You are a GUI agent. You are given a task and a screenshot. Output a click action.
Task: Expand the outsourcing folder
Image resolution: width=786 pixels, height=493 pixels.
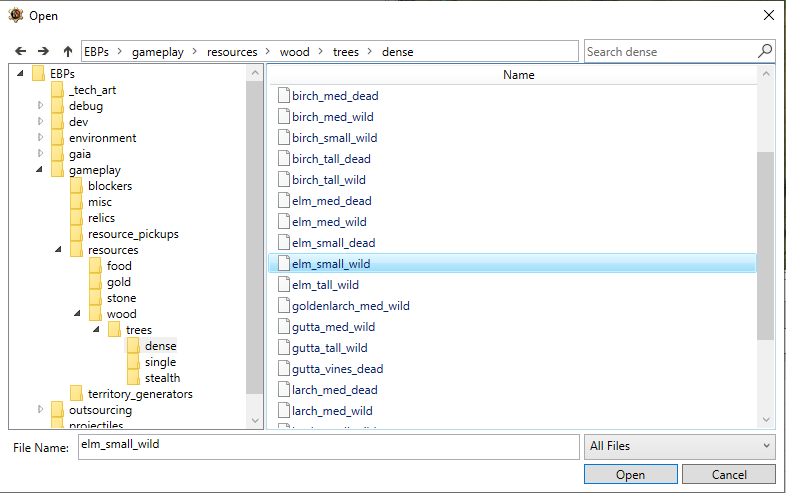(41, 409)
